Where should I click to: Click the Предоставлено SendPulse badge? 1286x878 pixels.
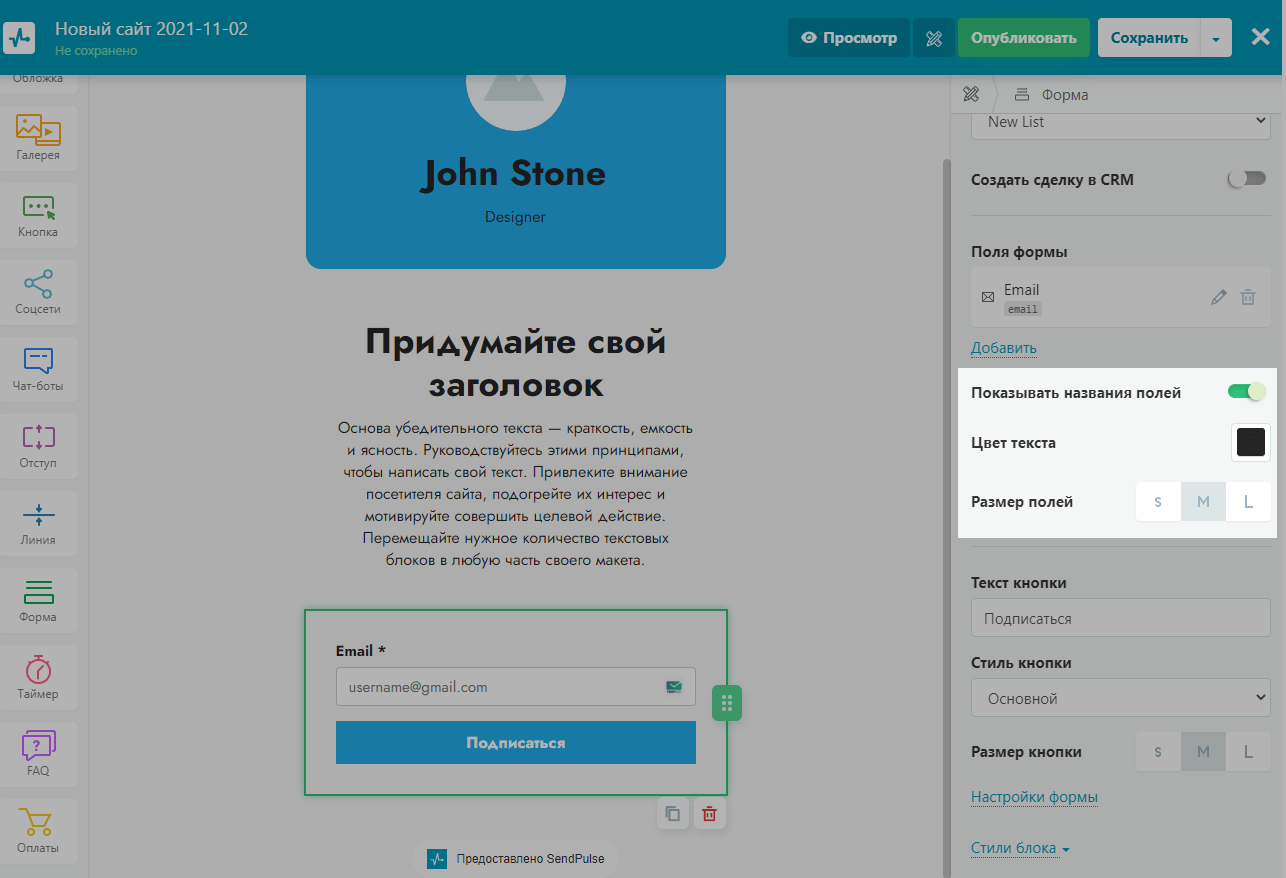click(516, 858)
